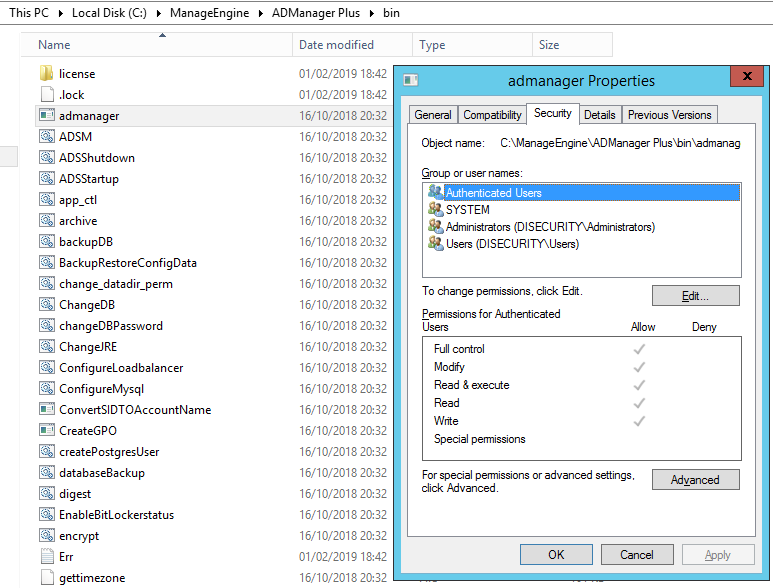773x588 pixels.
Task: Sort by the Size column header
Action: pos(572,45)
